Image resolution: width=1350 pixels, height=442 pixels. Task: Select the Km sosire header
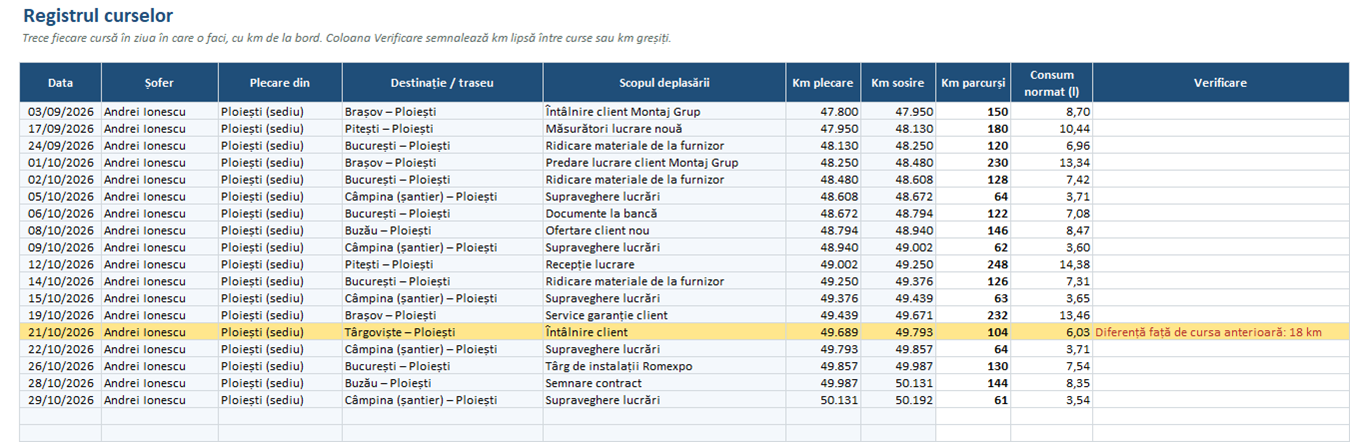coord(898,83)
